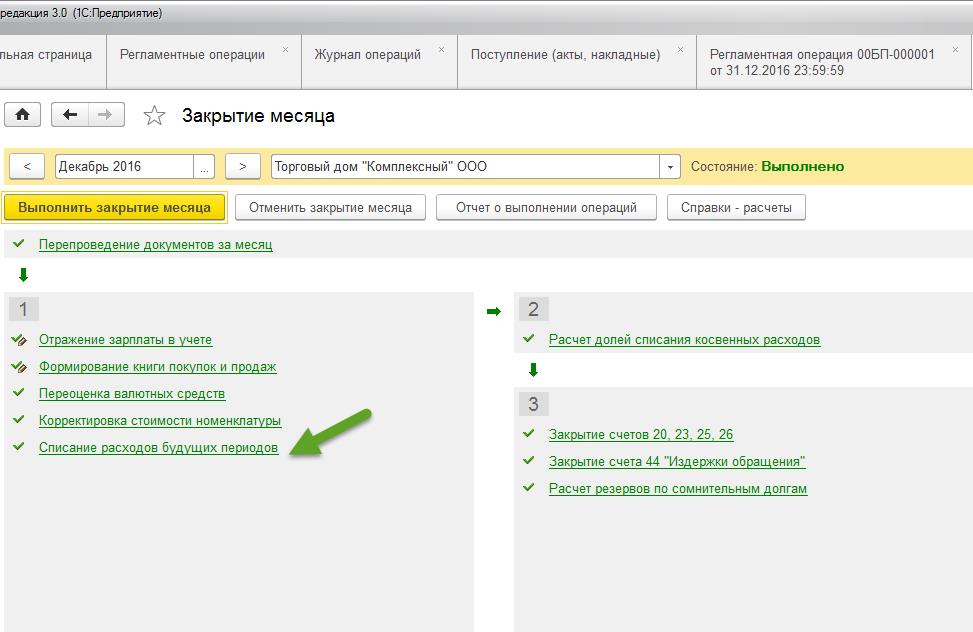Image resolution: width=973 pixels, height=632 pixels.
Task: Open Закрытие счета 44 Издержки обращения link
Action: click(x=677, y=461)
